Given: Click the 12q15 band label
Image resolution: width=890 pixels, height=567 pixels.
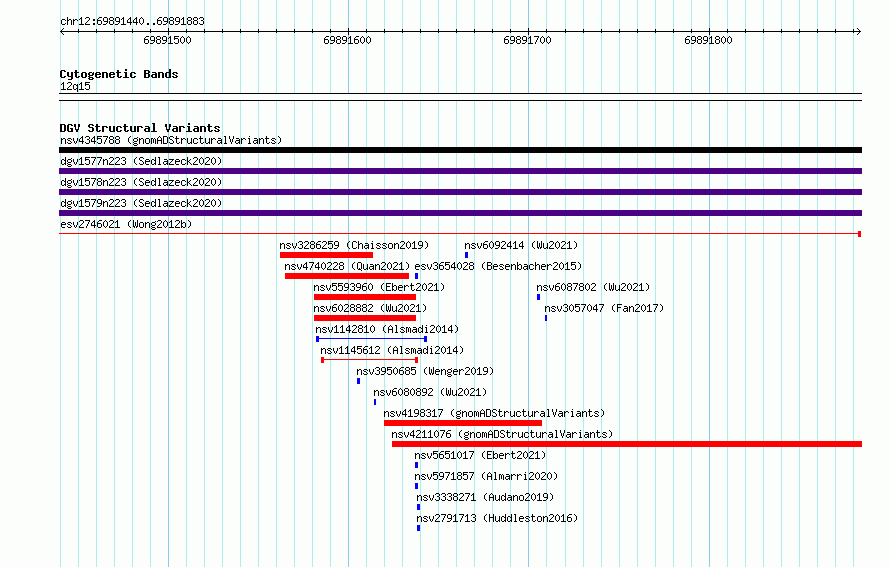Looking at the screenshot, I should (x=75, y=86).
